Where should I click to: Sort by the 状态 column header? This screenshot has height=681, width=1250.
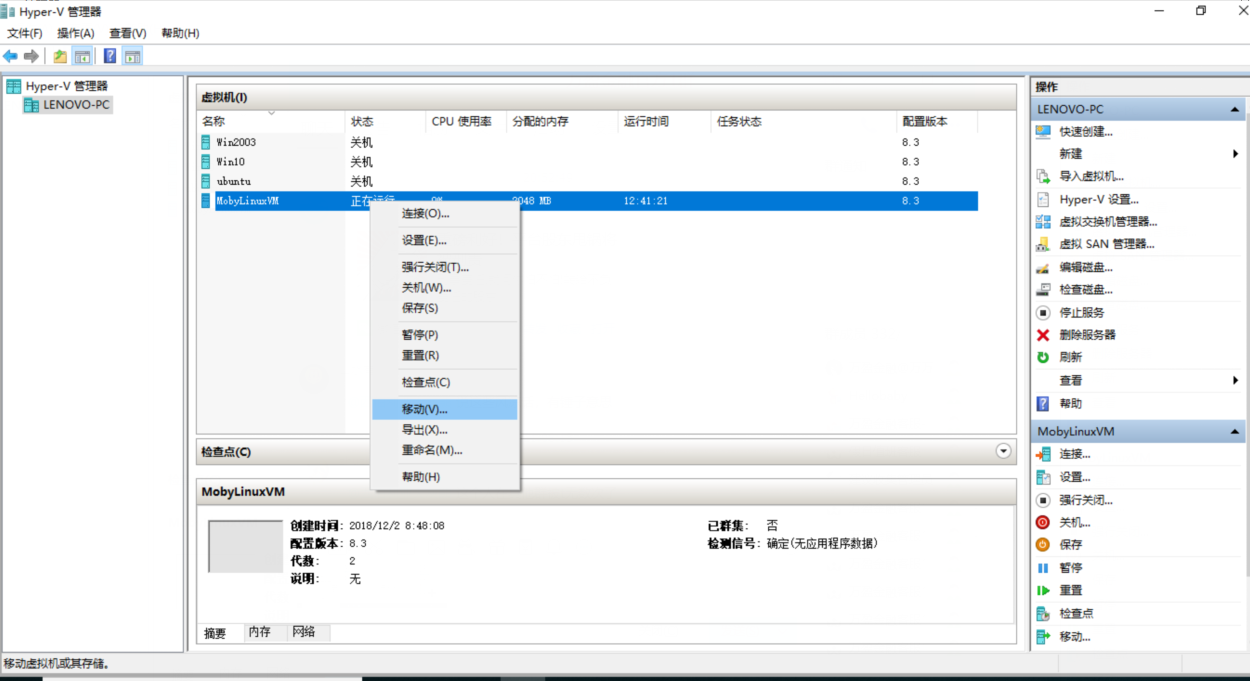tap(385, 121)
